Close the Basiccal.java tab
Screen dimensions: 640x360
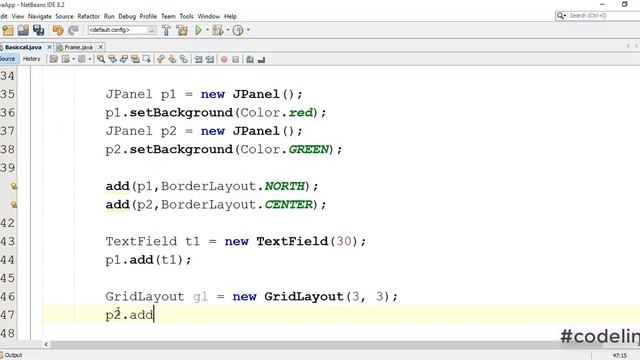49,47
